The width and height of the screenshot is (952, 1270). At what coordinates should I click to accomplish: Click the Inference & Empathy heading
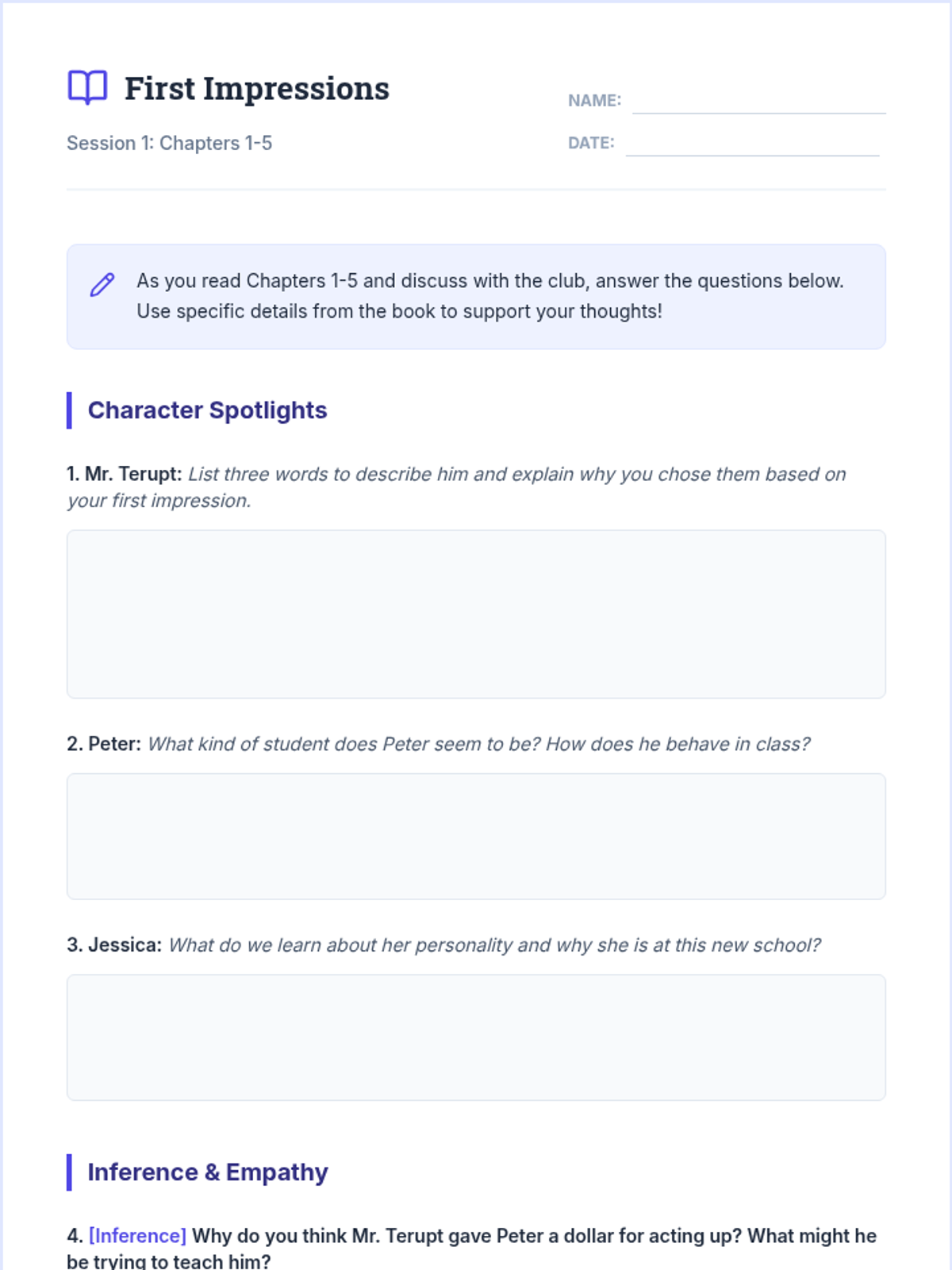coord(207,1172)
